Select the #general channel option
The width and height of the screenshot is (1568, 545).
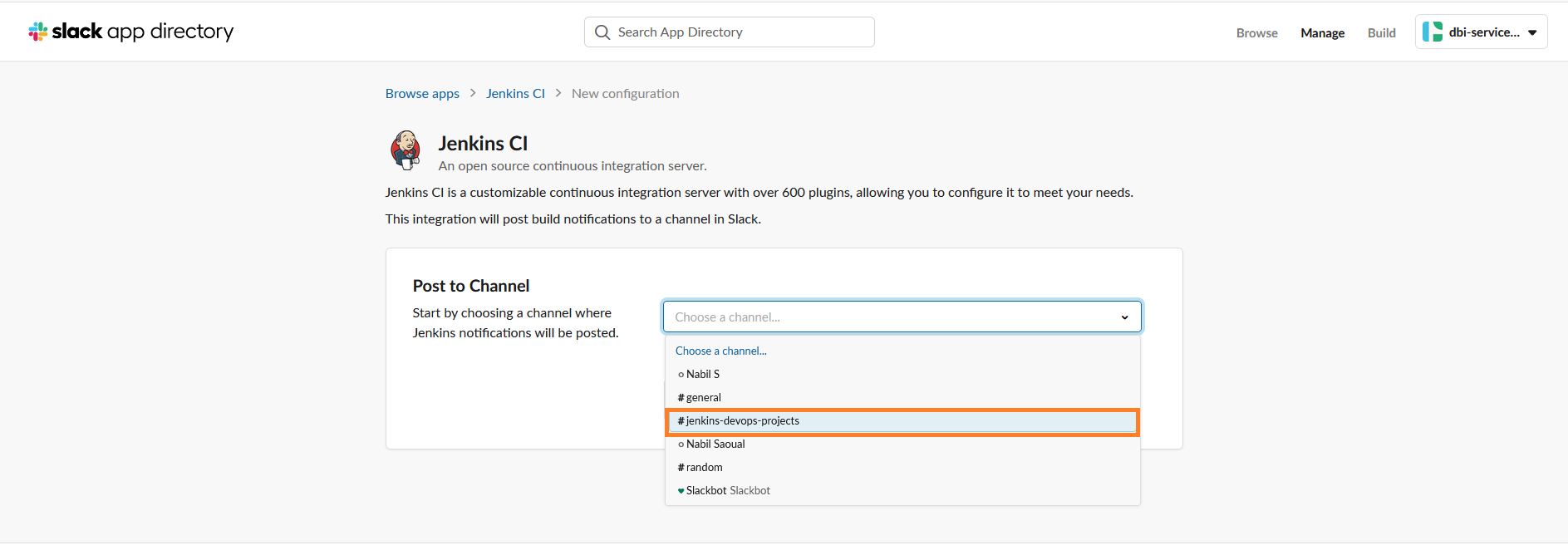(x=902, y=398)
